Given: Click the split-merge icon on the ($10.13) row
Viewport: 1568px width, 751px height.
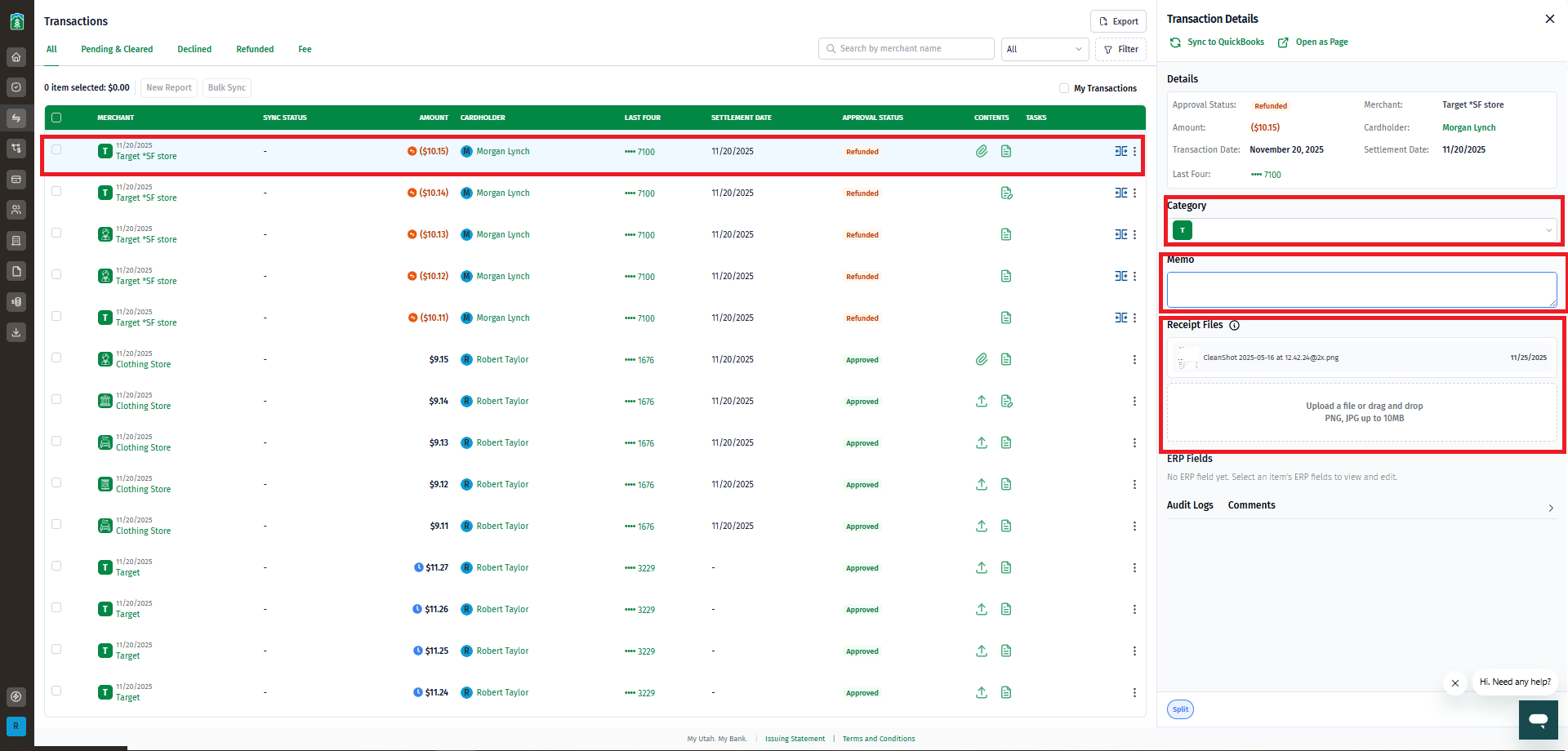Looking at the screenshot, I should (1121, 234).
